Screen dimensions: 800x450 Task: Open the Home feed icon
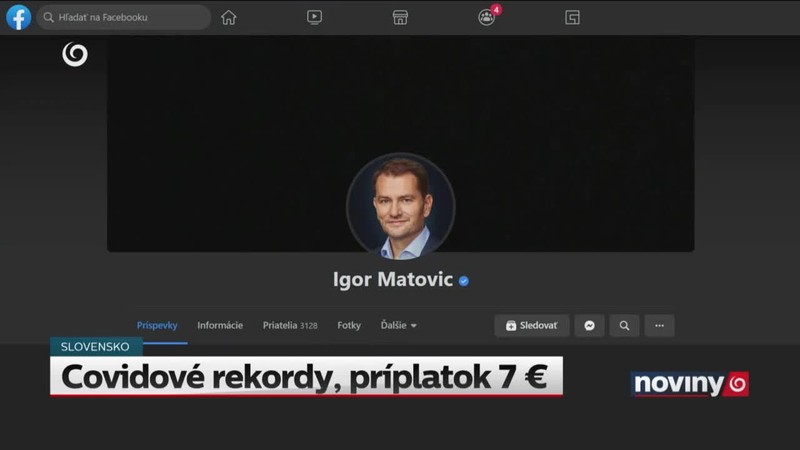tap(229, 17)
